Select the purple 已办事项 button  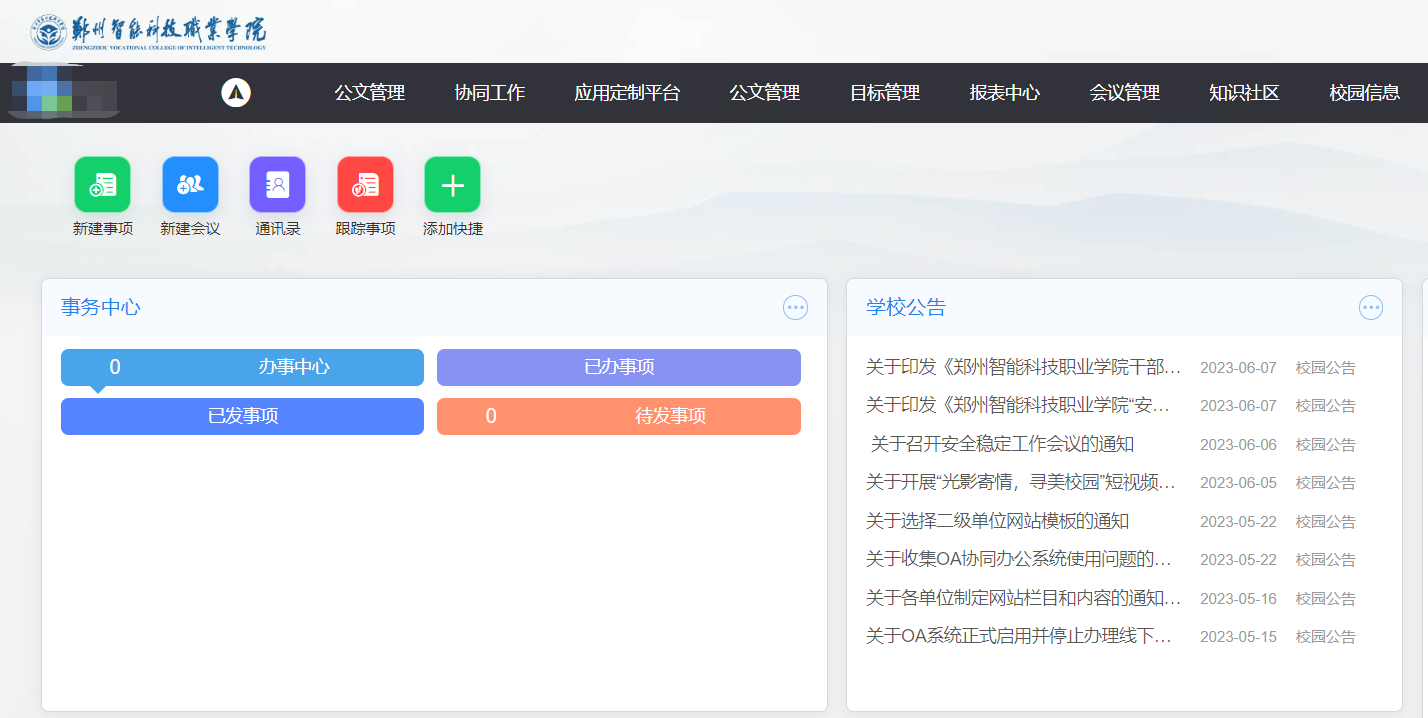618,367
